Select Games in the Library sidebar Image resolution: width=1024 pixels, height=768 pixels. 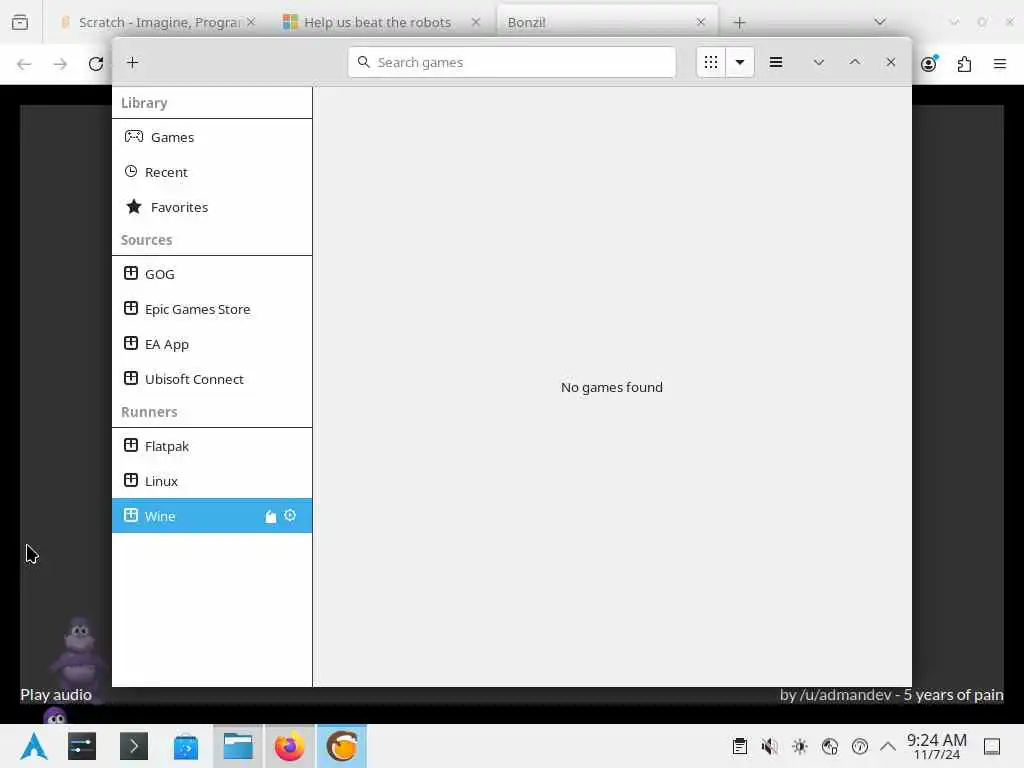(x=212, y=137)
